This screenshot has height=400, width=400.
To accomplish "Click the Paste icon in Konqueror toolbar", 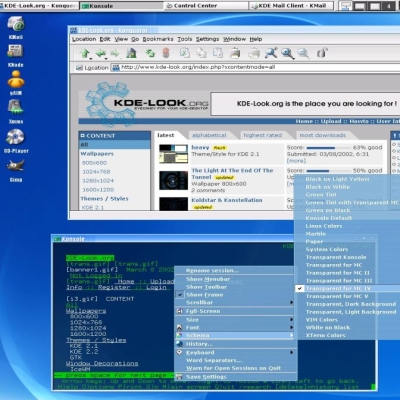I will 218,53.
